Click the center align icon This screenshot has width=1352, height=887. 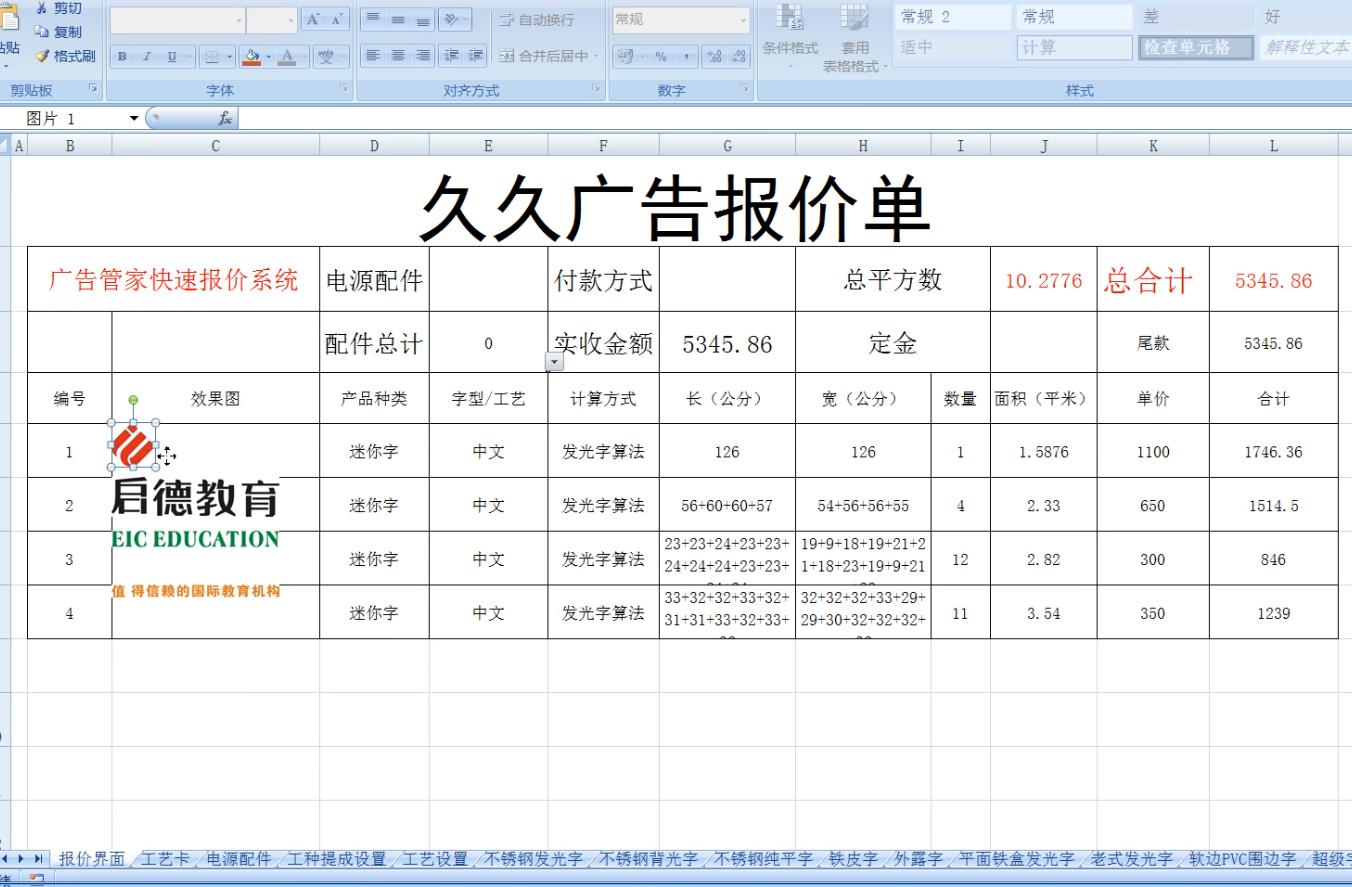(397, 56)
